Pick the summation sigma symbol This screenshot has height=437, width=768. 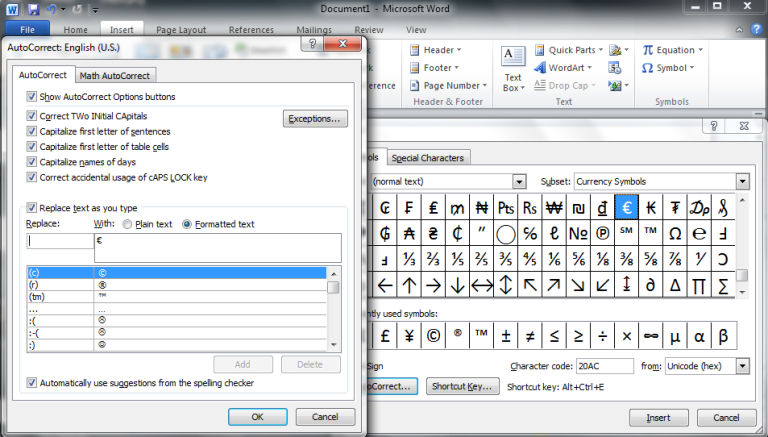pyautogui.click(x=723, y=285)
